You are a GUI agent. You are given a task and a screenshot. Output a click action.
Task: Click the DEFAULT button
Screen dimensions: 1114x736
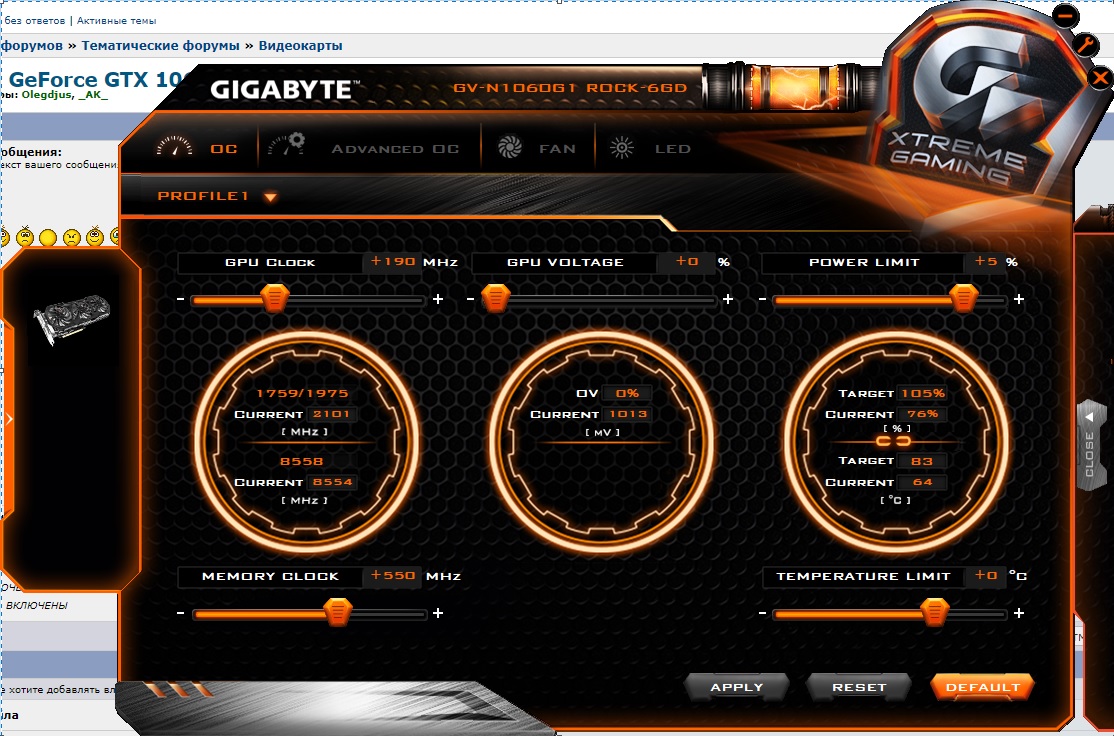tap(983, 687)
